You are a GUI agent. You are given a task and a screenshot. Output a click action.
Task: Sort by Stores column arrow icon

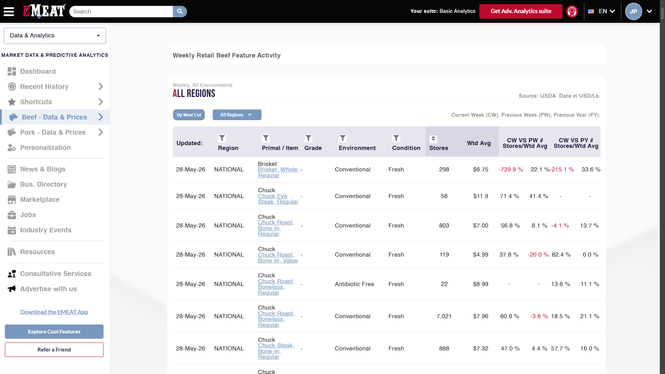(433, 139)
